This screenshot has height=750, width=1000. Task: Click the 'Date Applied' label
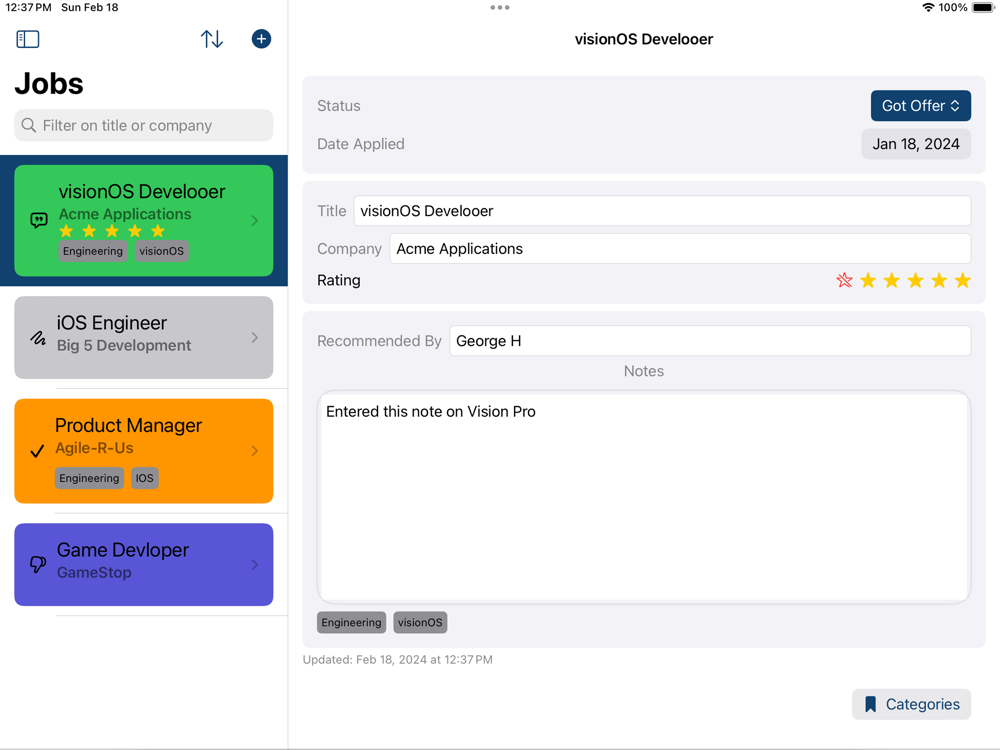(x=361, y=144)
